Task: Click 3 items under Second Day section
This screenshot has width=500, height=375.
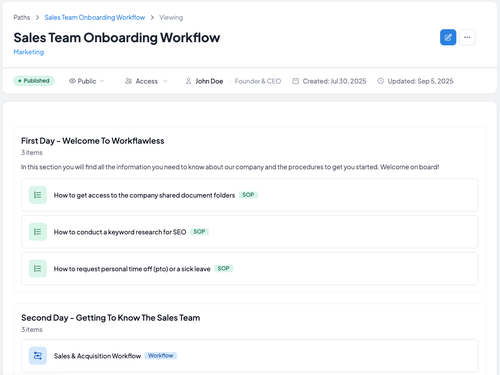Action: (x=32, y=330)
